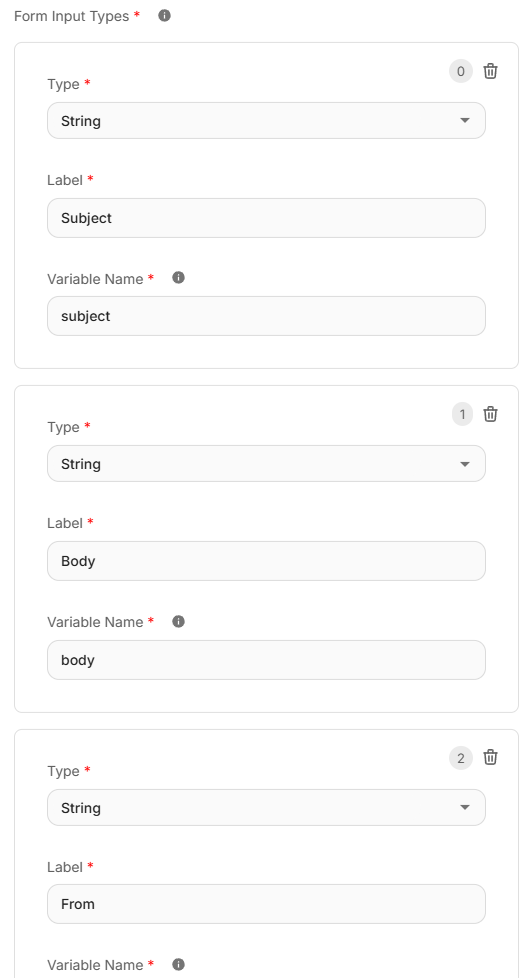Open the Type dropdown above Subject
The image size is (531, 978).
pos(266,120)
